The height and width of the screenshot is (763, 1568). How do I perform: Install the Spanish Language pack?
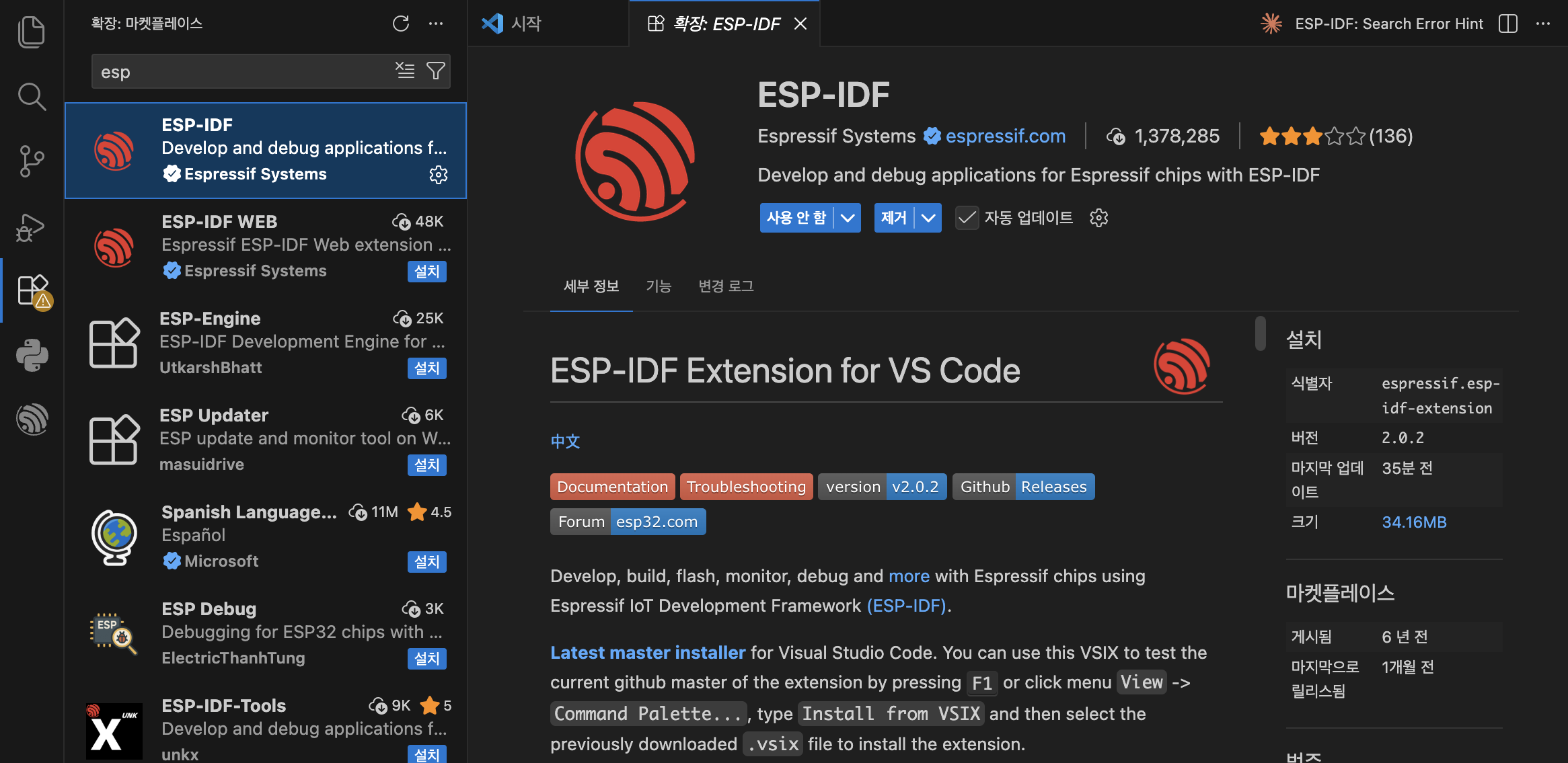pyautogui.click(x=426, y=562)
